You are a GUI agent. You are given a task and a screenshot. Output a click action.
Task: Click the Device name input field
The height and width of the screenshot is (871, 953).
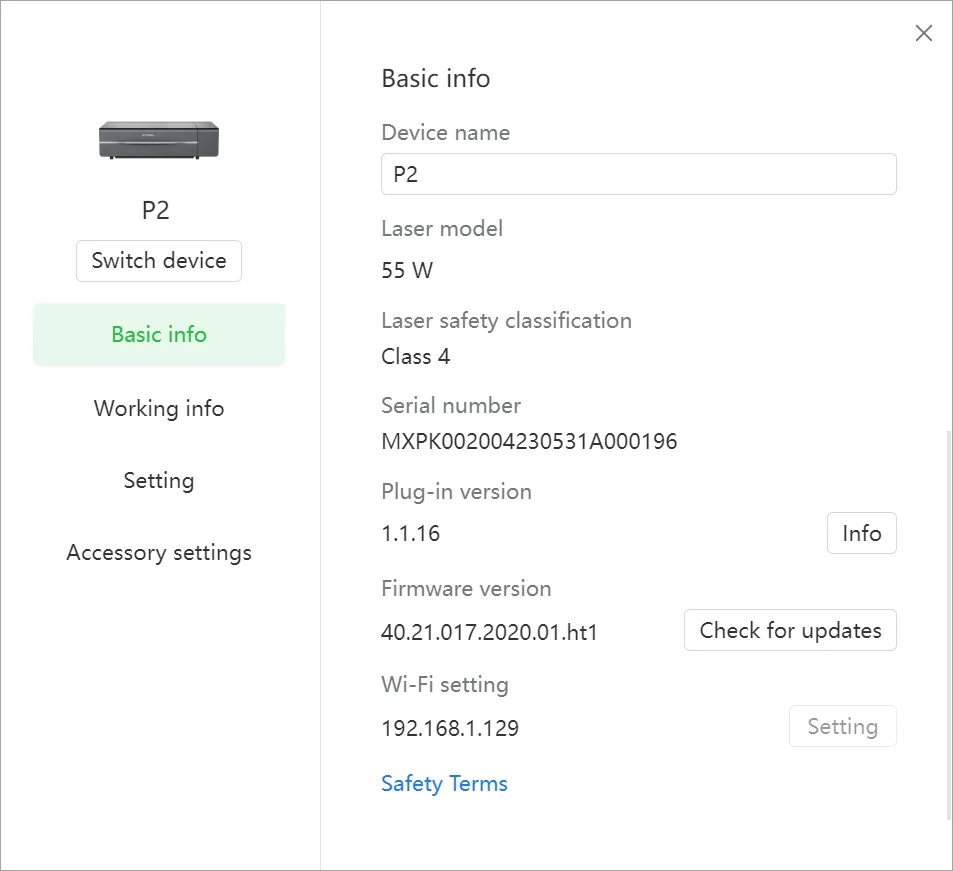tap(639, 174)
